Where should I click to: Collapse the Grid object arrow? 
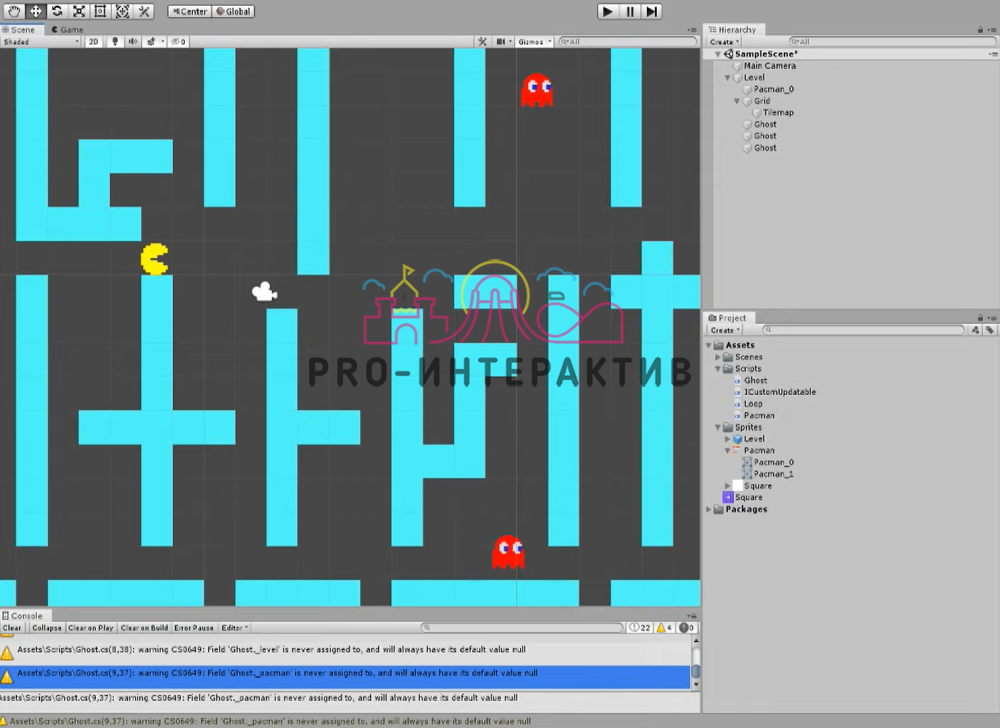coord(737,101)
